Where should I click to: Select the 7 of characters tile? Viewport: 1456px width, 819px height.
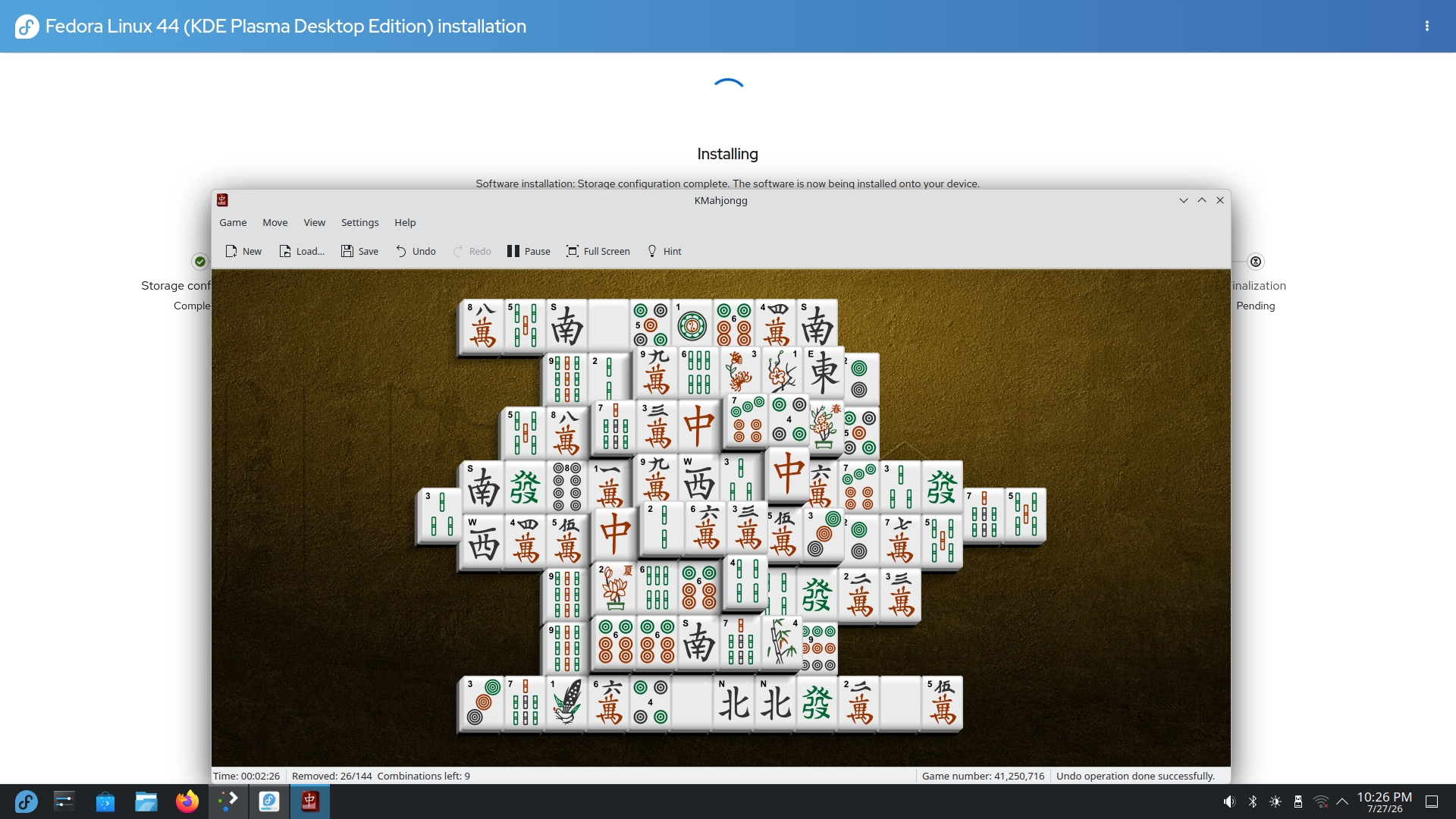point(900,541)
